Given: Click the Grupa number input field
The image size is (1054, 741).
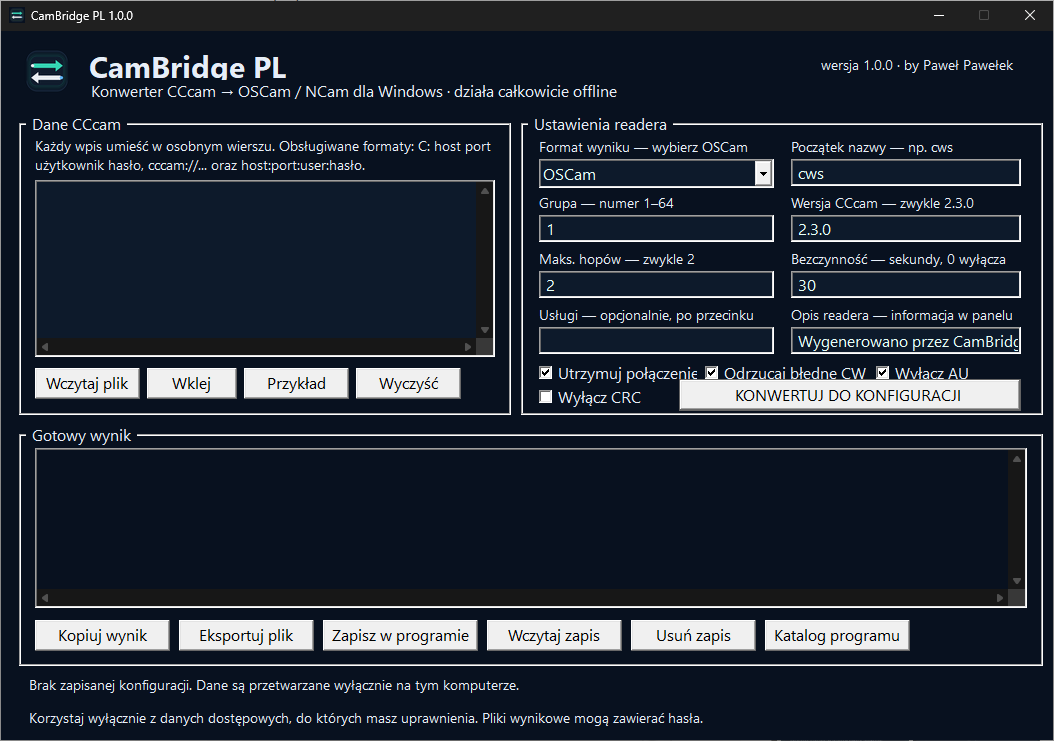Looking at the screenshot, I should pos(656,229).
